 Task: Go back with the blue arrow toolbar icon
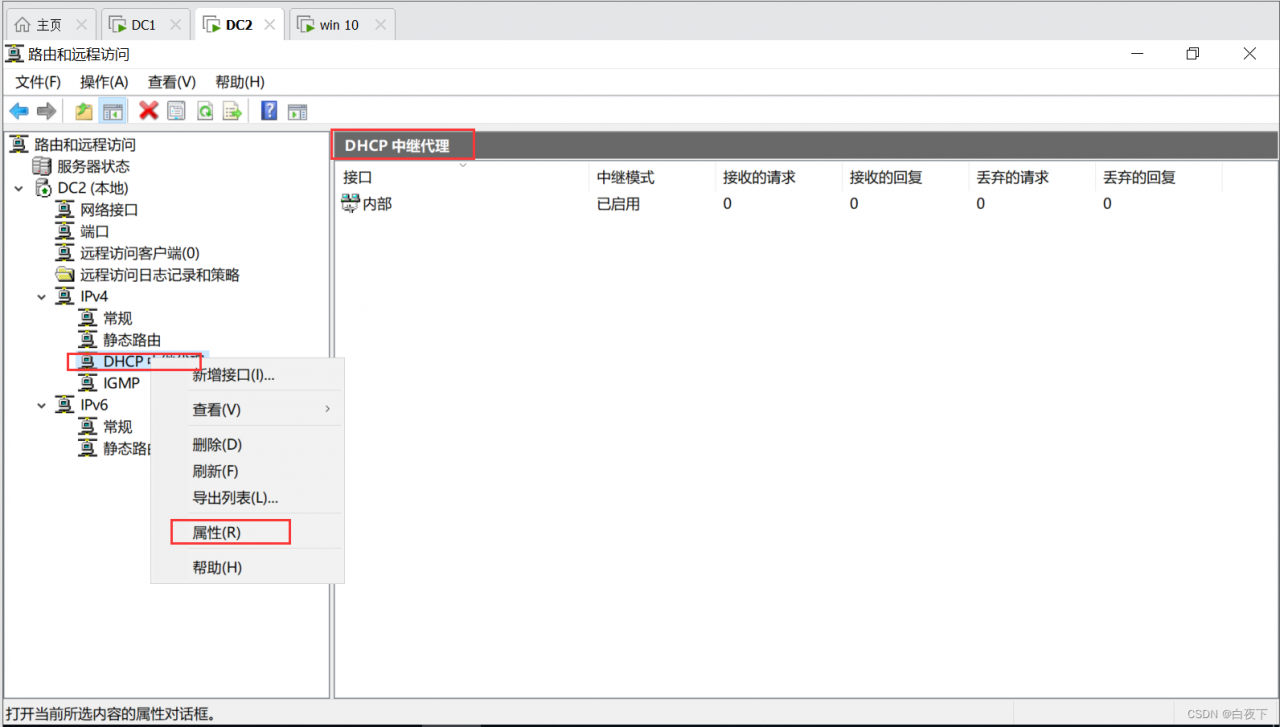pyautogui.click(x=19, y=111)
